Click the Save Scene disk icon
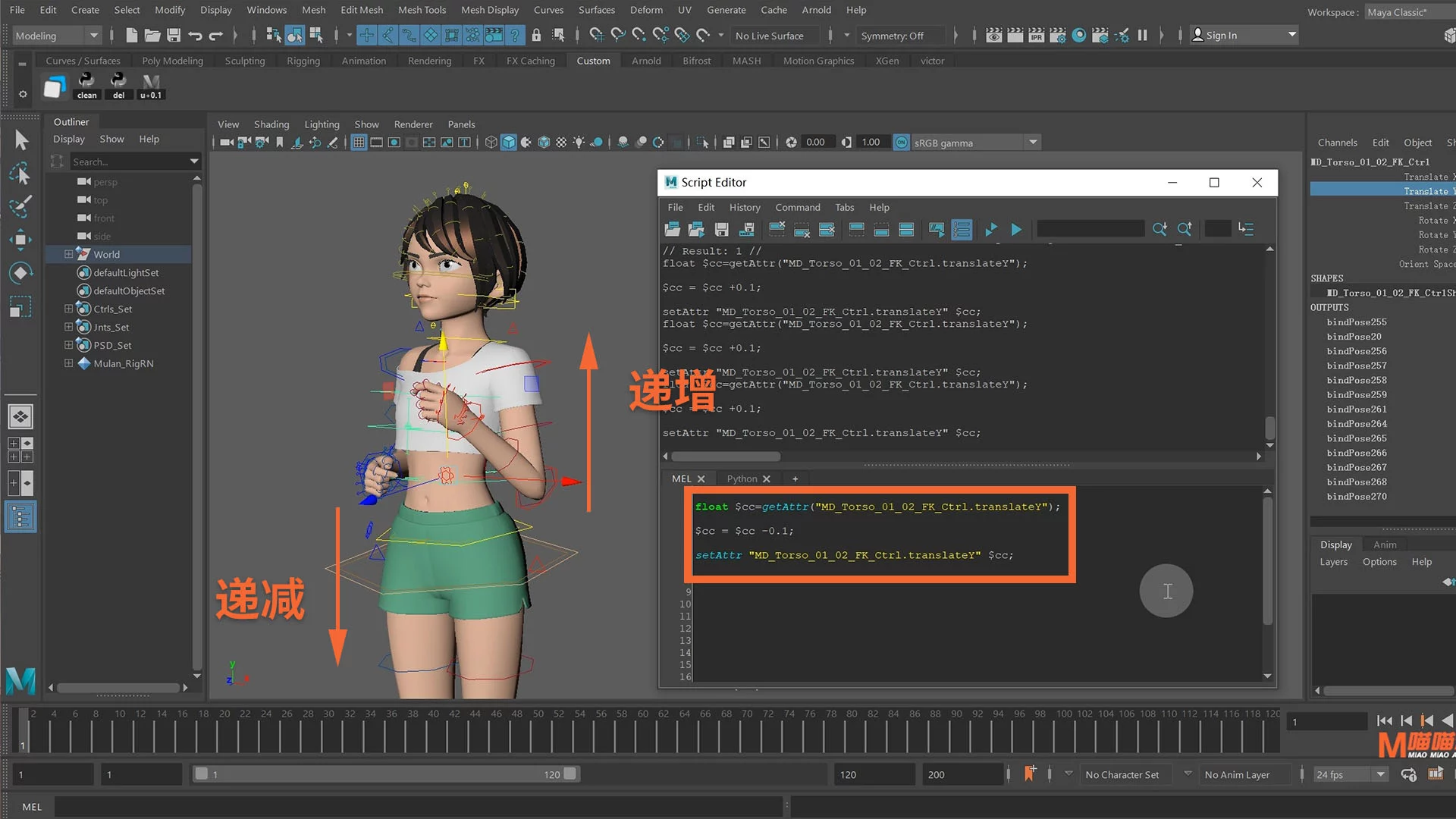 174,35
